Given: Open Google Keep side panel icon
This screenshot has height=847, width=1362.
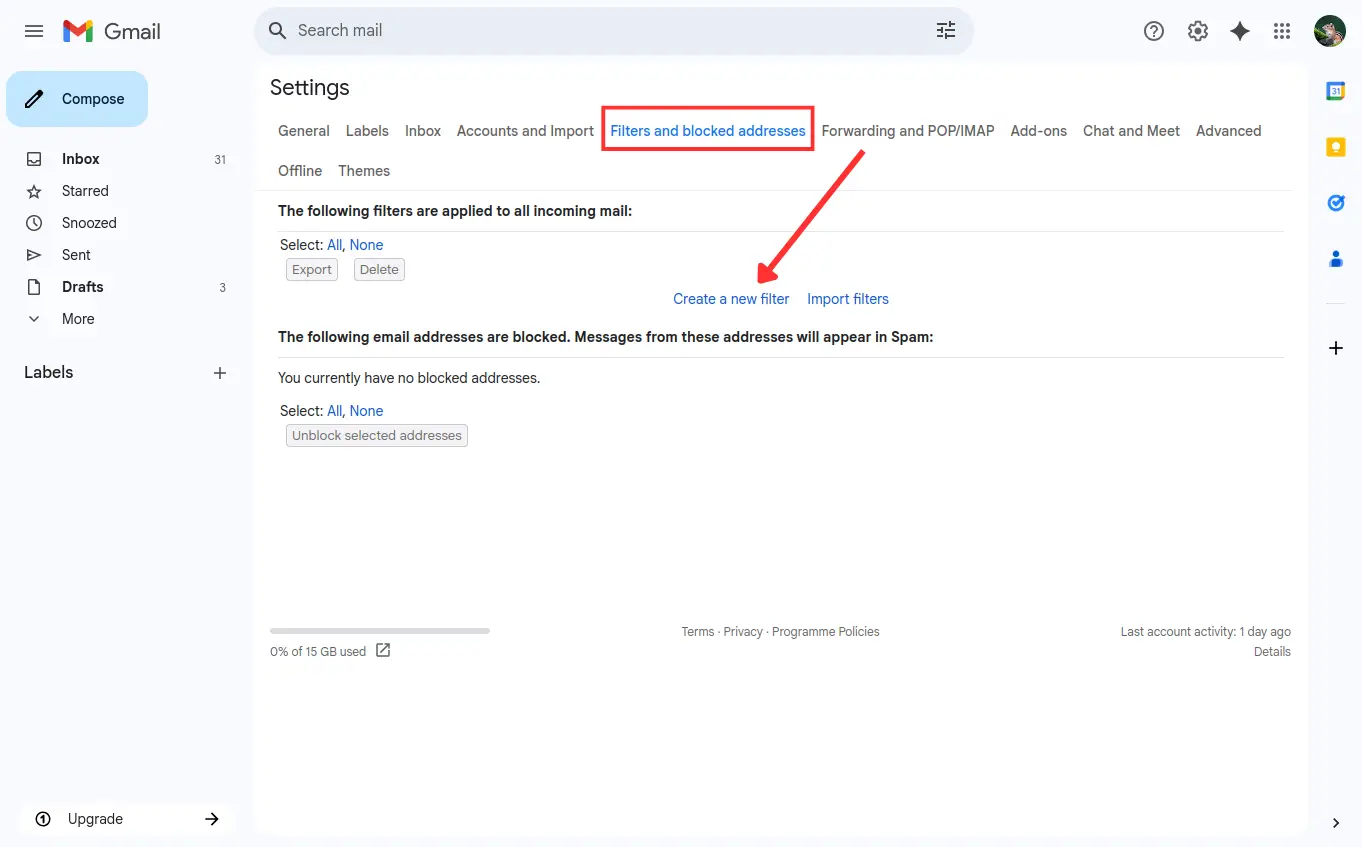Looking at the screenshot, I should click(1335, 147).
